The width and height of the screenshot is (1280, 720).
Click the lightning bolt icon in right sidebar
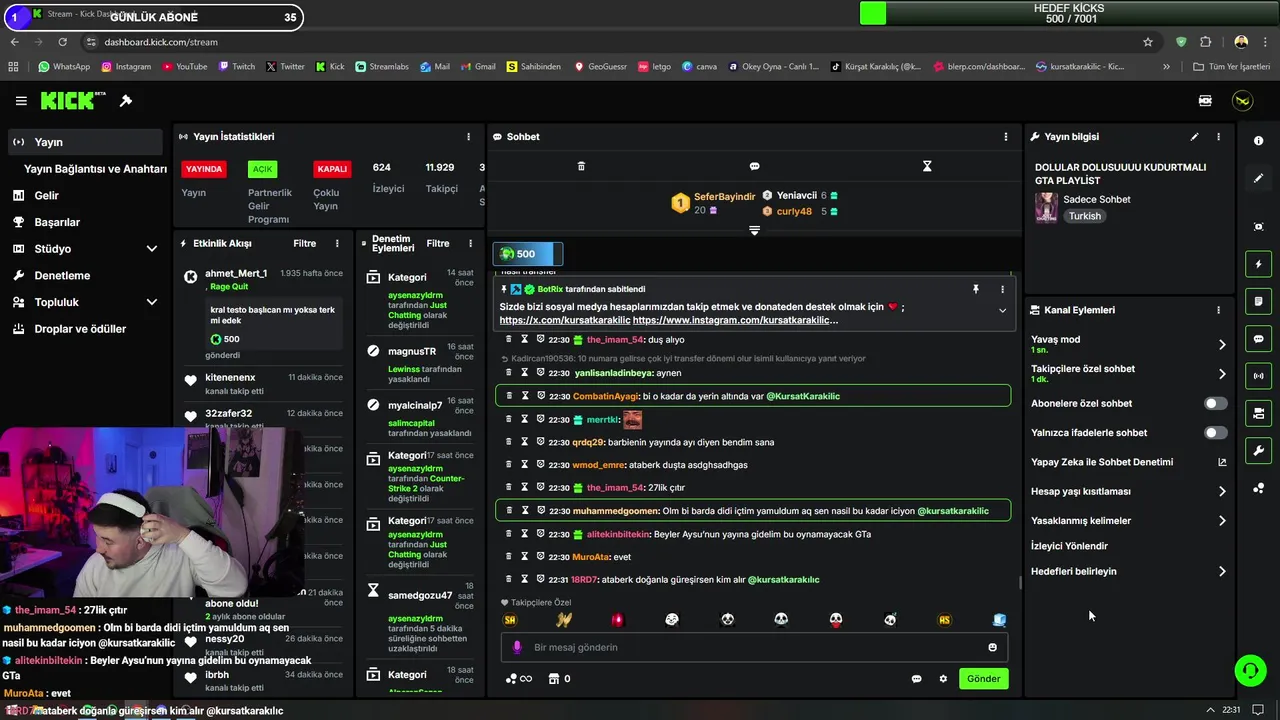[1258, 264]
